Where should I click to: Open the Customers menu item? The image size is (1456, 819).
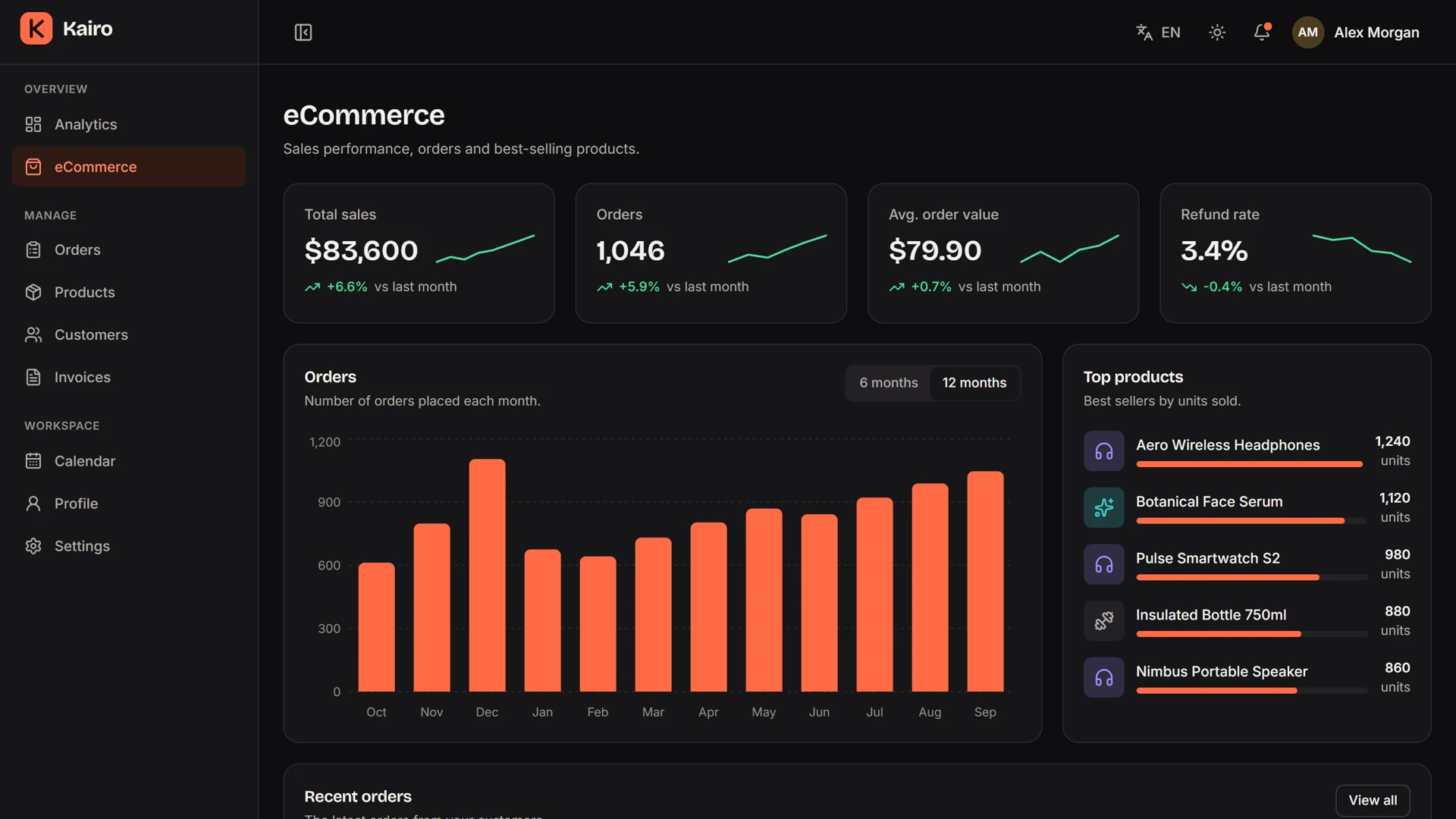coord(129,334)
